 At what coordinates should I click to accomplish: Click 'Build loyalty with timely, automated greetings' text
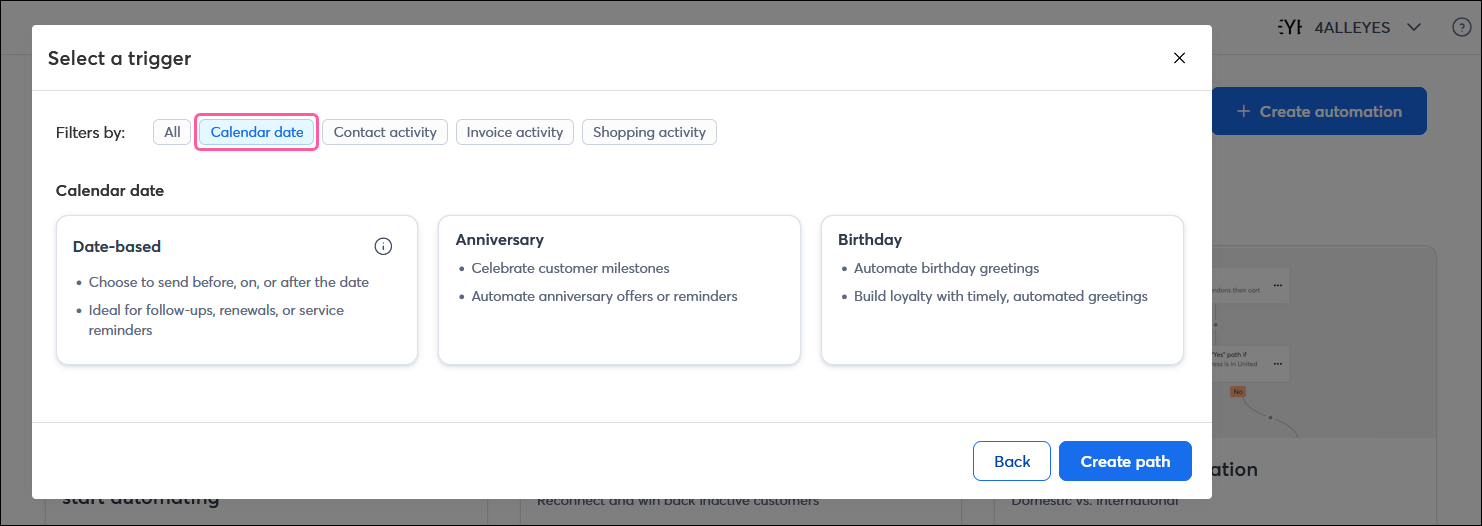coord(1001,296)
